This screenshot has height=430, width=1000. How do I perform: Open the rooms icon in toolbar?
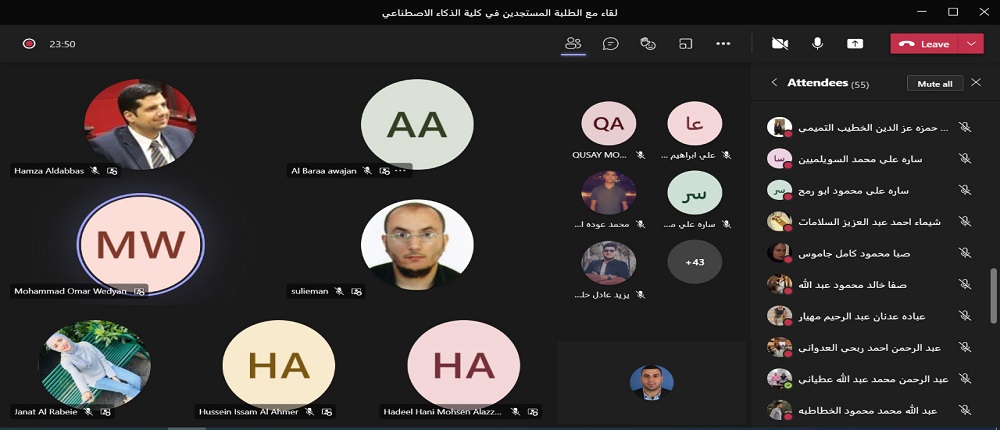pos(686,43)
